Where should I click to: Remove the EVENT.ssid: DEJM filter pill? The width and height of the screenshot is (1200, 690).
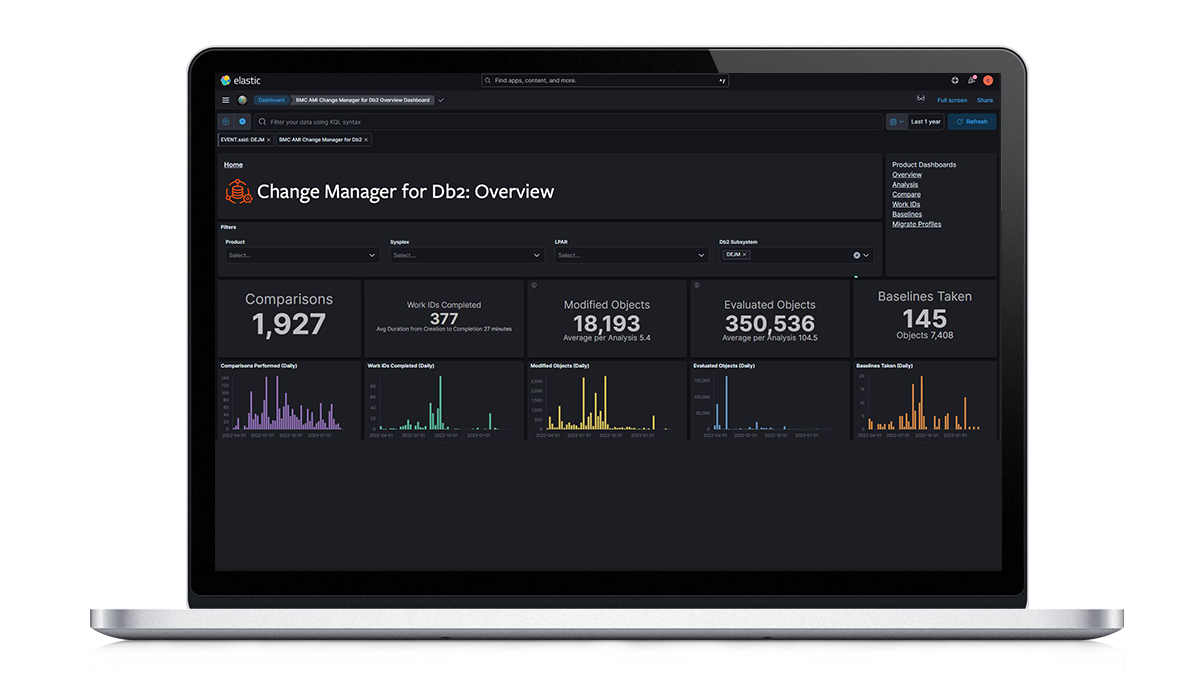pos(268,140)
